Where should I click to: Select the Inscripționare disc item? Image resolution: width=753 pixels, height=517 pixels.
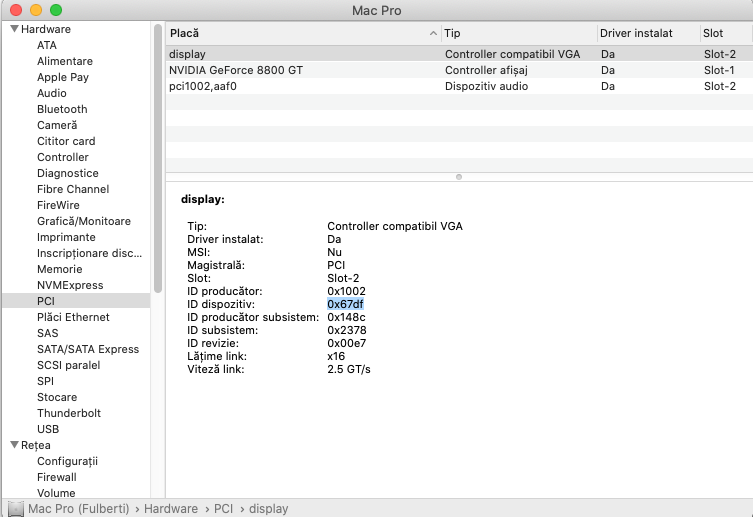click(89, 253)
